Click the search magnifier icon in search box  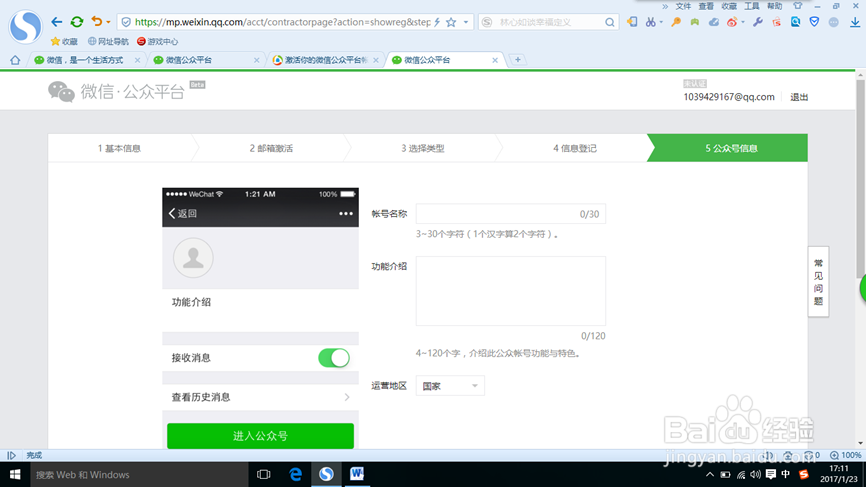(x=609, y=22)
